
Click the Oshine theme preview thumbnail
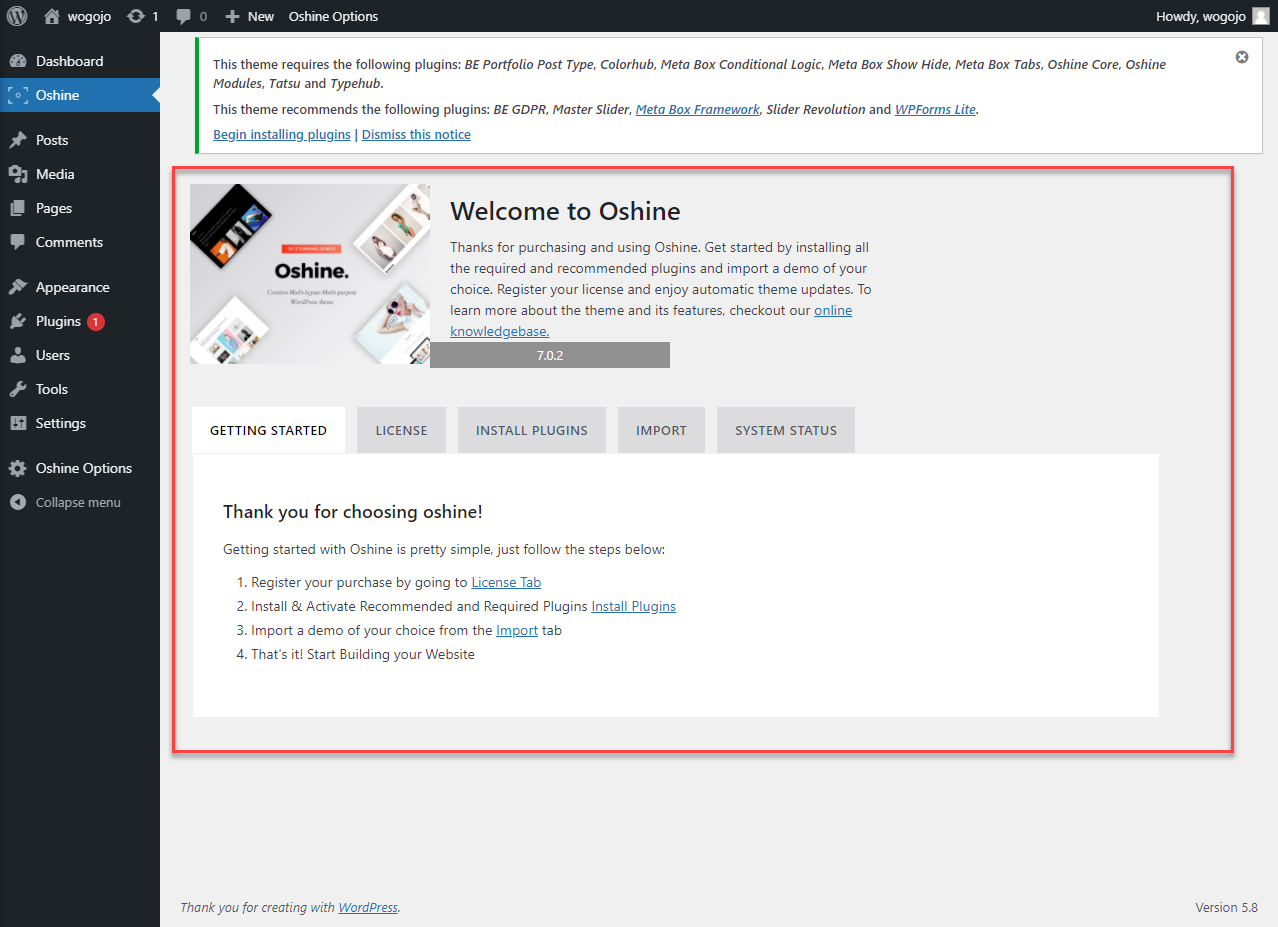pos(310,273)
